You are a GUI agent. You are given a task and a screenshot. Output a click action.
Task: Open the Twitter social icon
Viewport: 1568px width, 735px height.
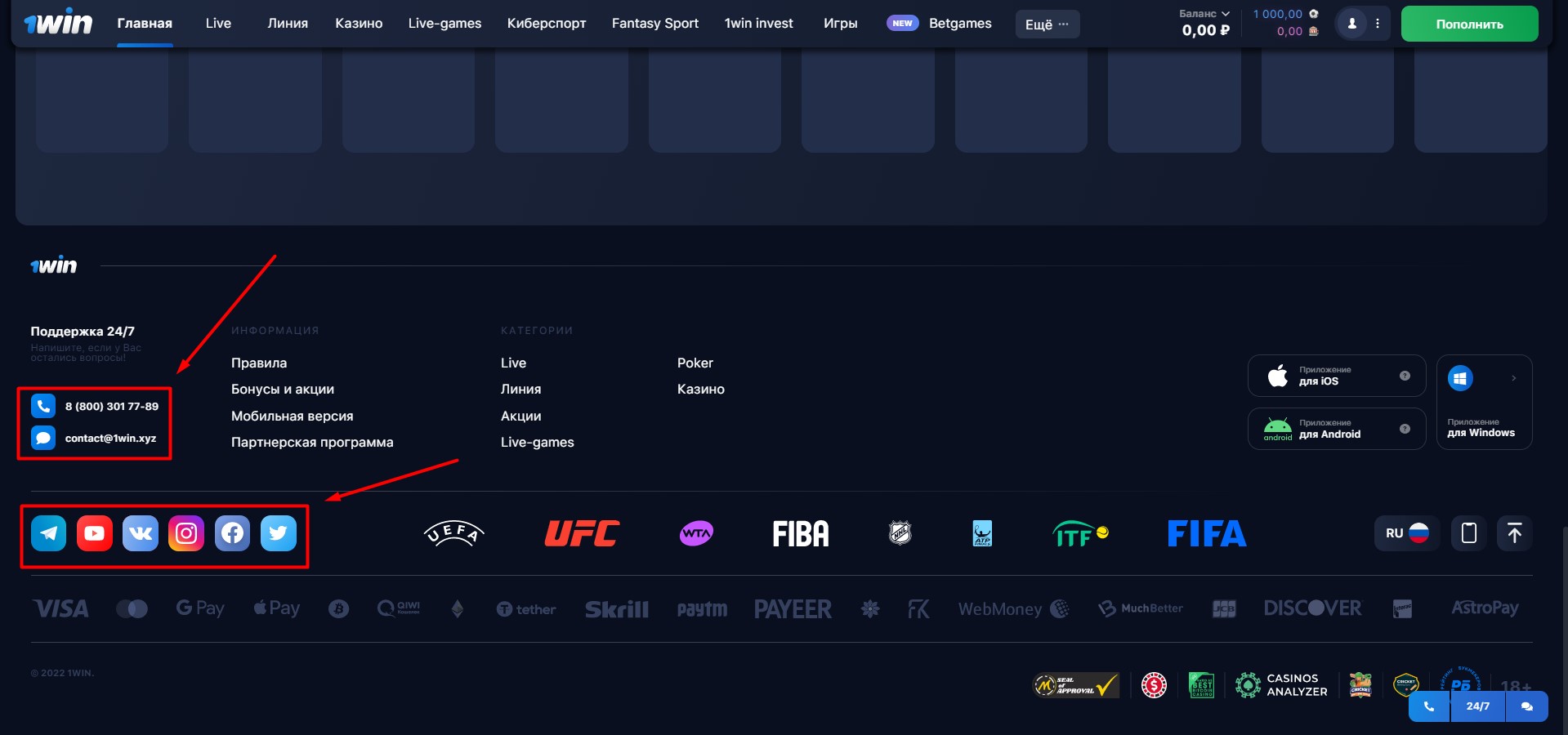tap(279, 533)
